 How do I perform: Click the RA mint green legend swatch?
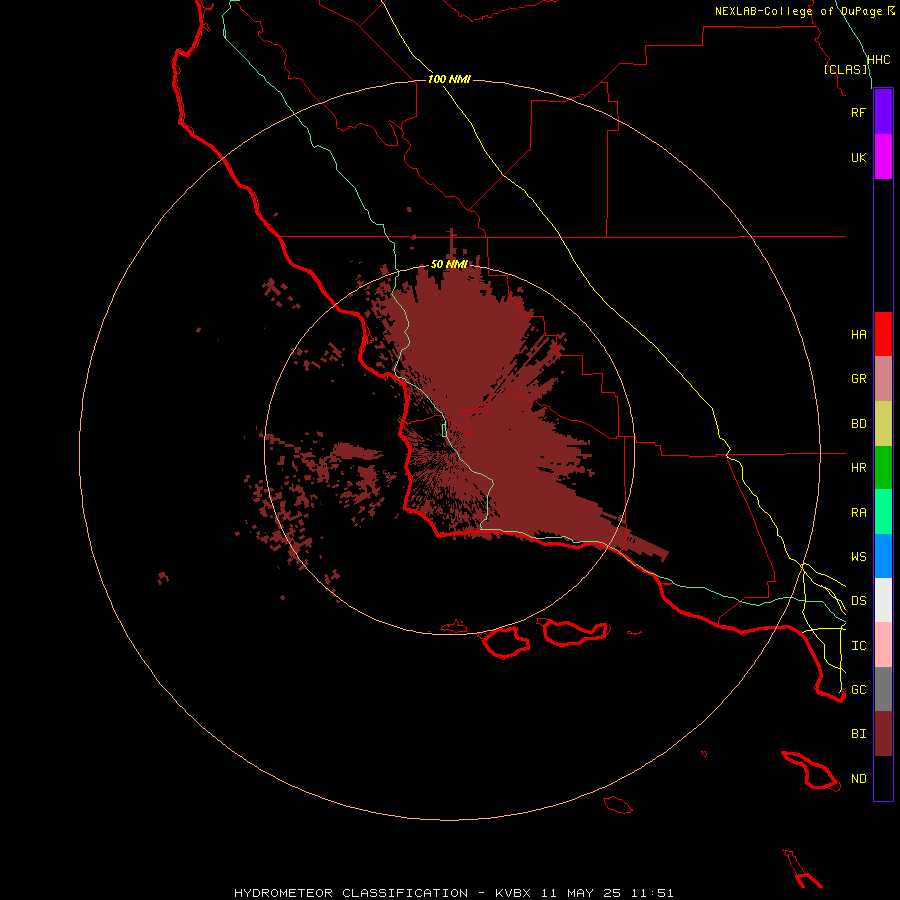[x=883, y=512]
